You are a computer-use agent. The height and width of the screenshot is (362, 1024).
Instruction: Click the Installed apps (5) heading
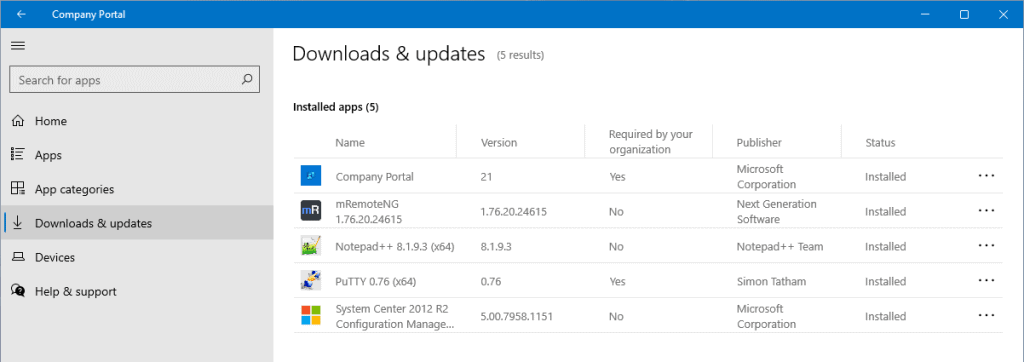(x=336, y=107)
